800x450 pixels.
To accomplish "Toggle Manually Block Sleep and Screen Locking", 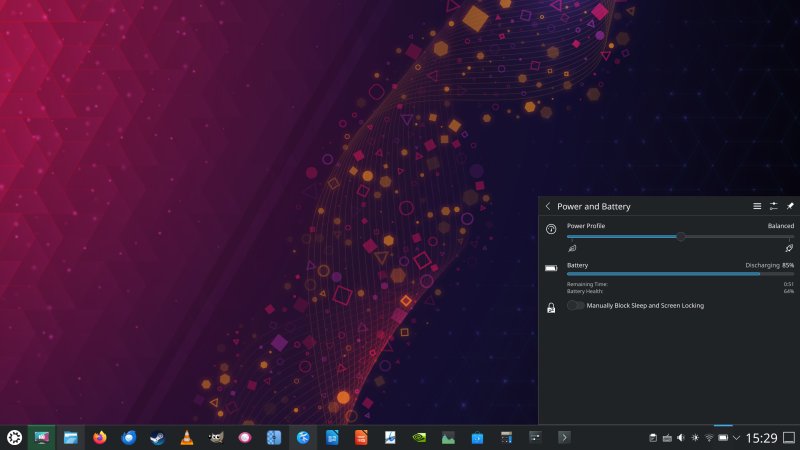I will [576, 305].
